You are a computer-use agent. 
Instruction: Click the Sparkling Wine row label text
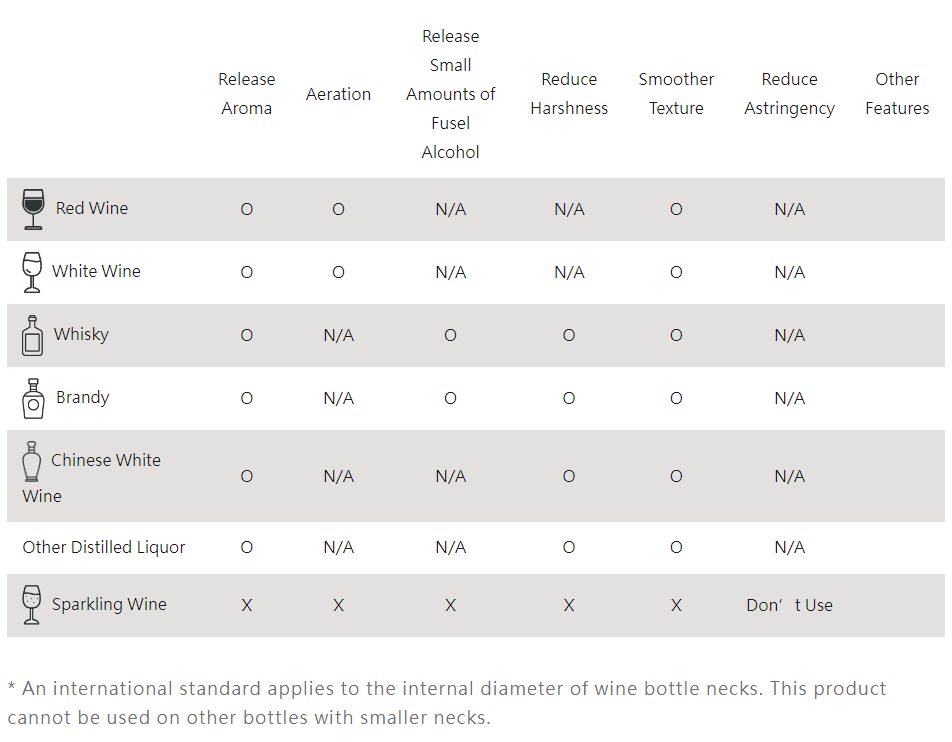click(109, 604)
